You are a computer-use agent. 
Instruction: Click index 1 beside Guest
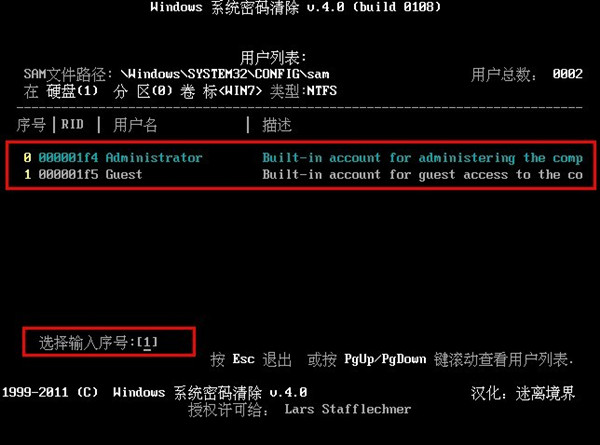pos(27,175)
